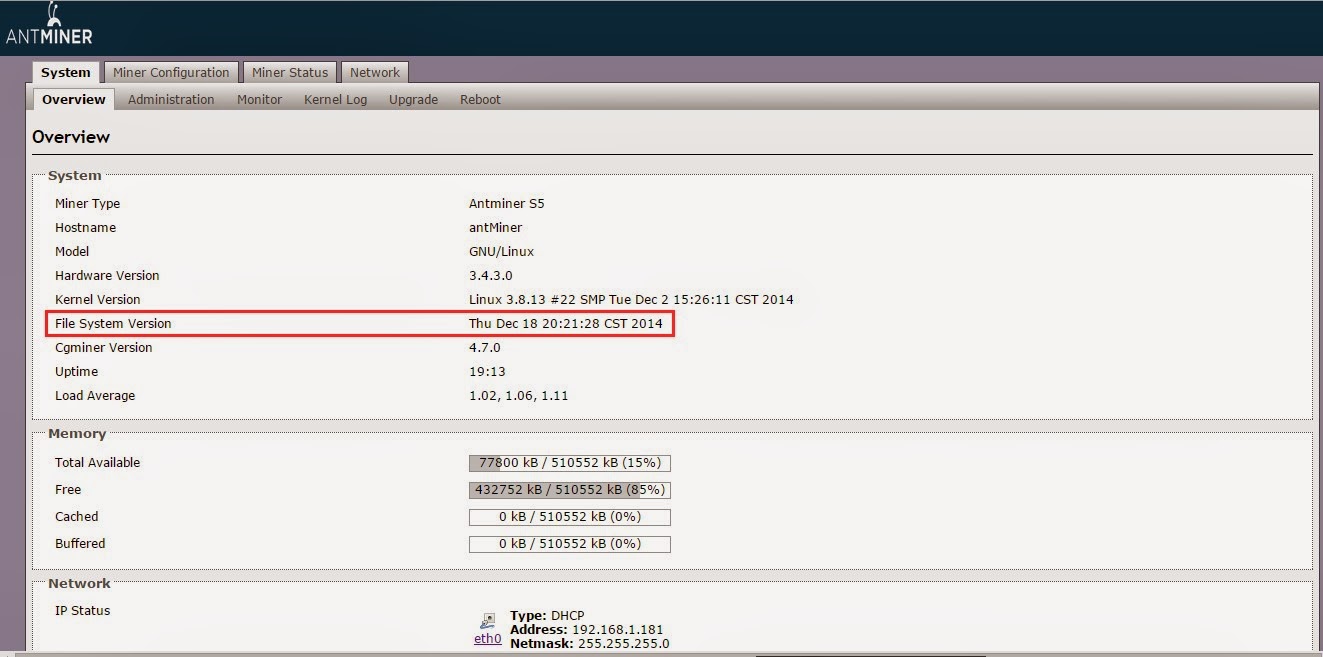Click the Kernel Version label
Screen dimensions: 1323x657
pos(98,299)
